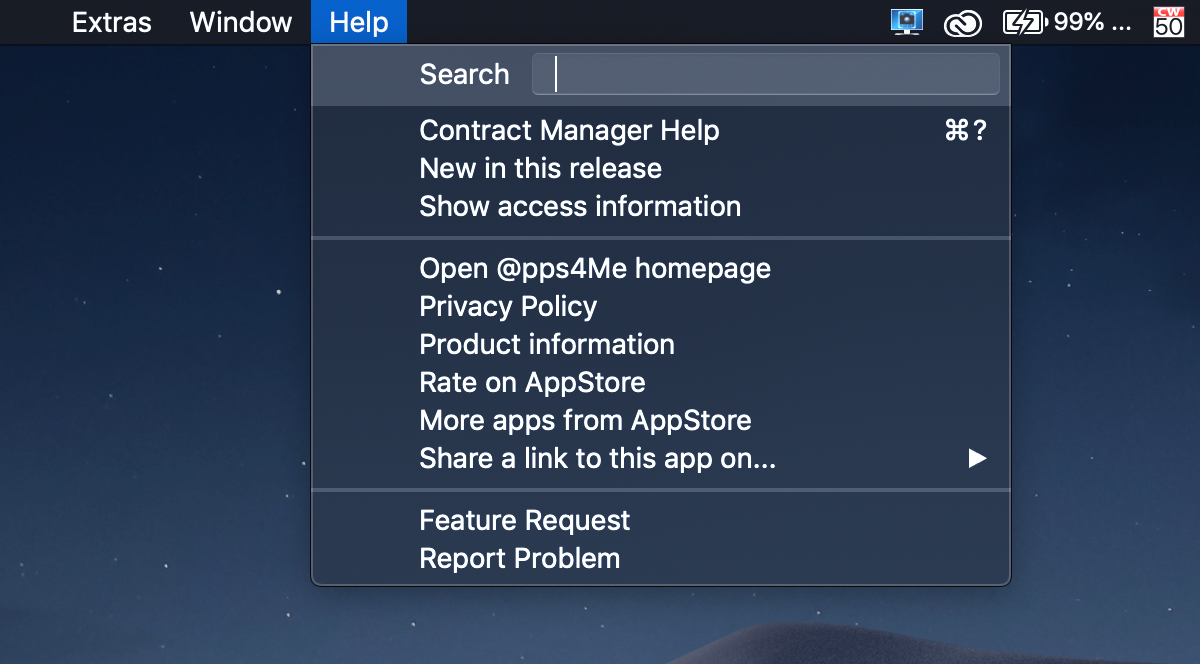Choose Feature Request

[661, 521]
